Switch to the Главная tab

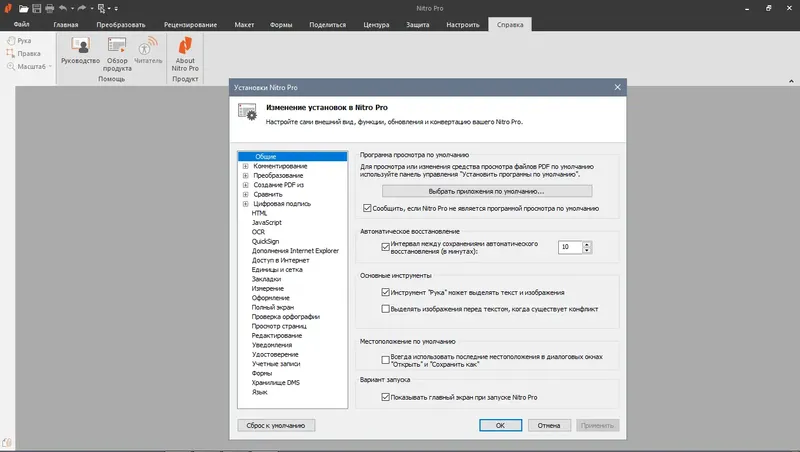[66, 24]
